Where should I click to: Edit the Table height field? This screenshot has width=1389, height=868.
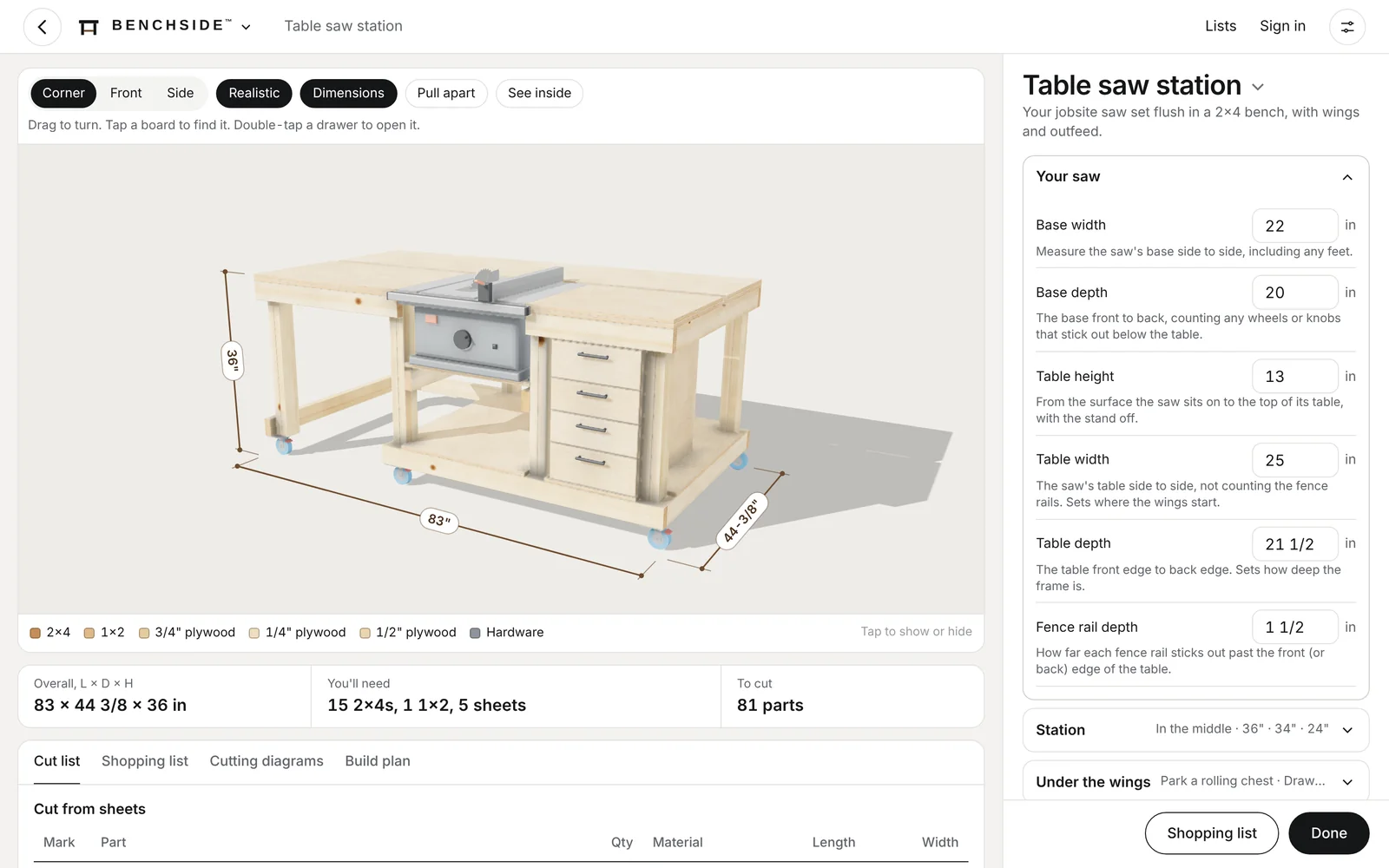1295,377
